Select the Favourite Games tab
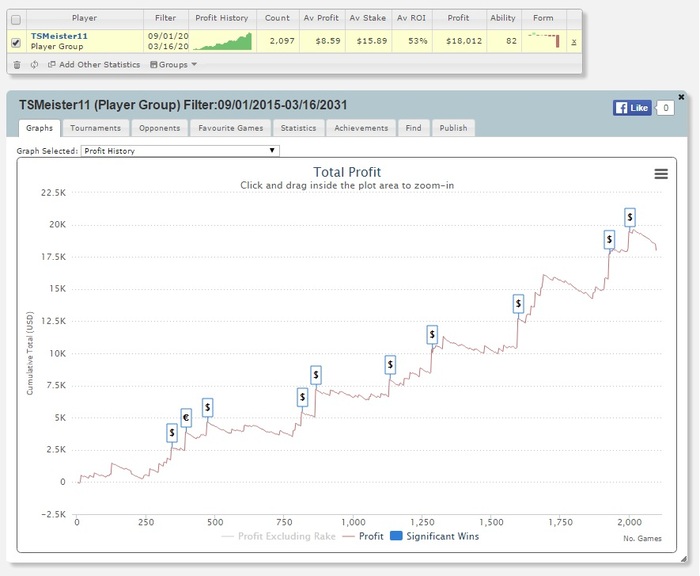 230,128
